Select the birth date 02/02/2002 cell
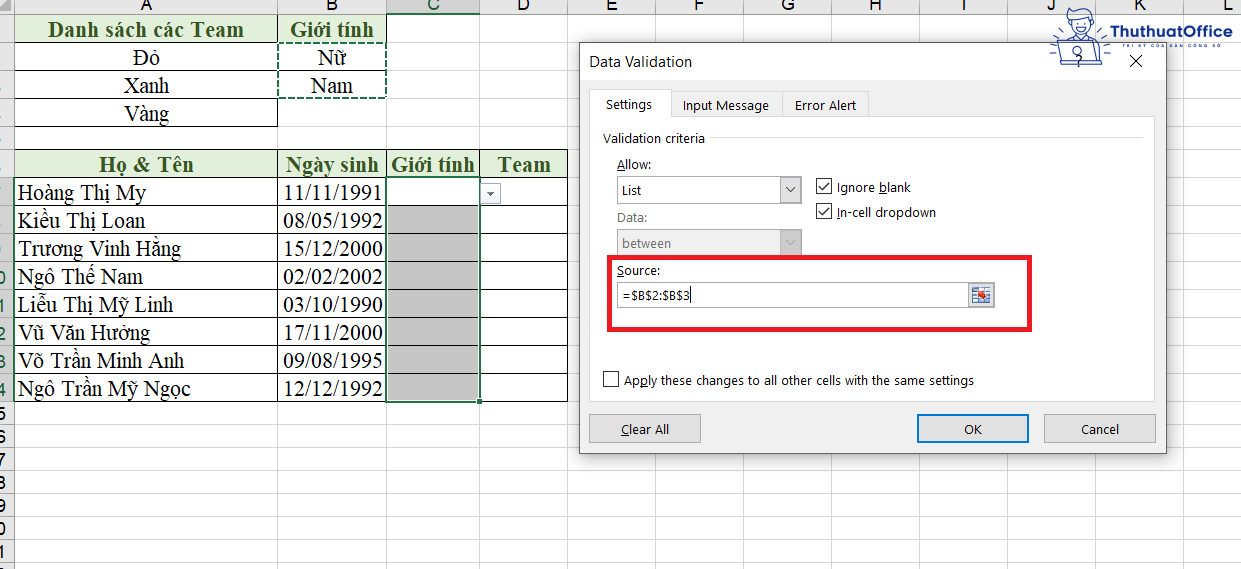 point(332,276)
